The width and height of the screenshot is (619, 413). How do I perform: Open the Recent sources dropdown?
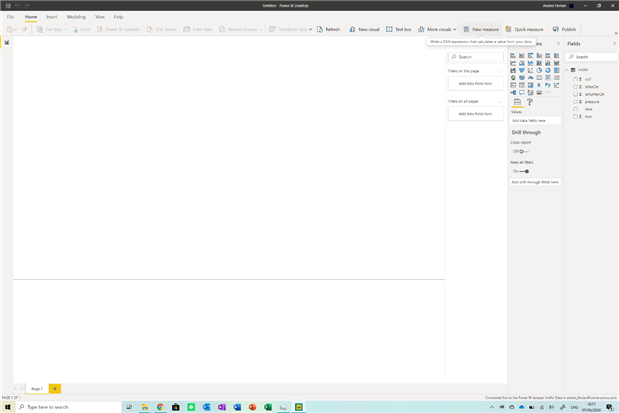(240, 29)
